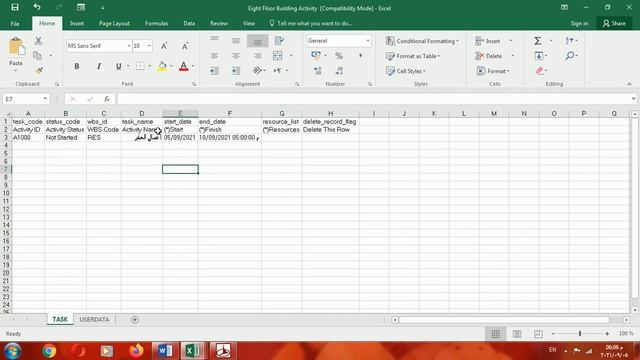
Task: Open the File tab
Action: pos(15,23)
